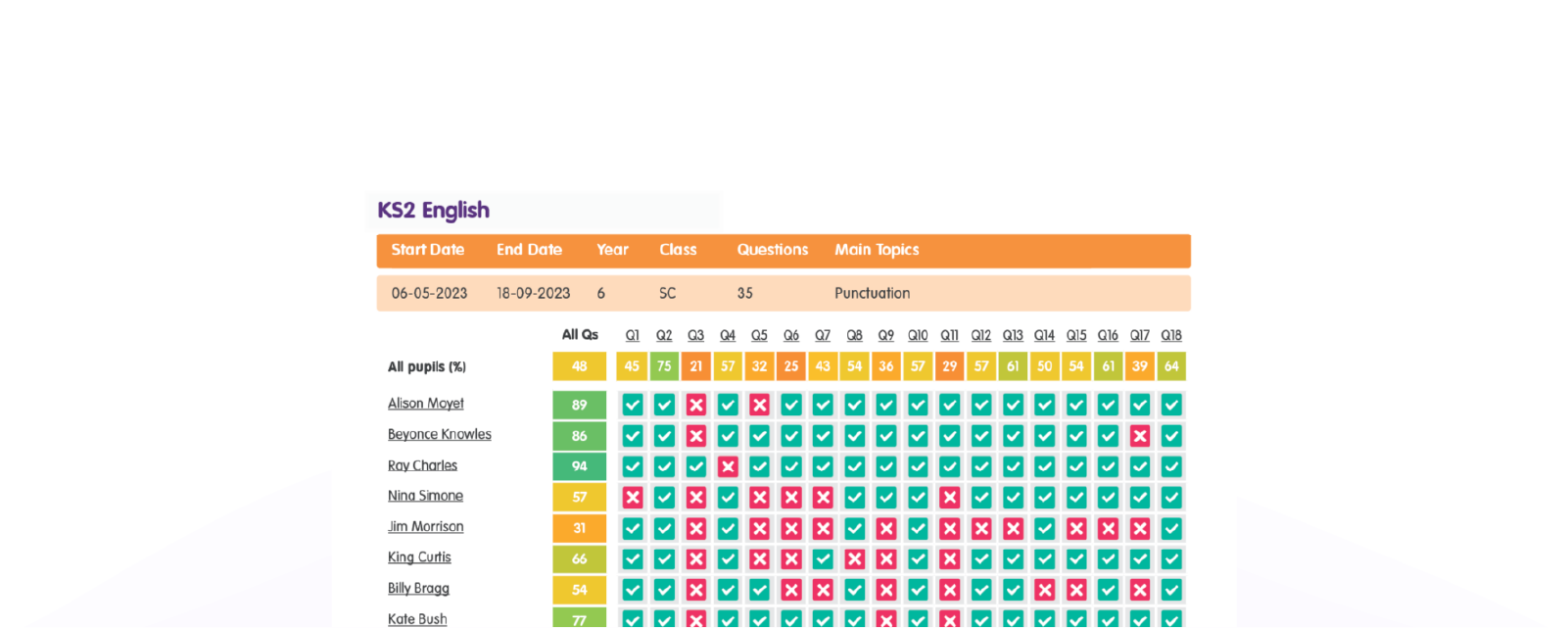Click the yellow 48 All Qs score cell

tap(579, 366)
